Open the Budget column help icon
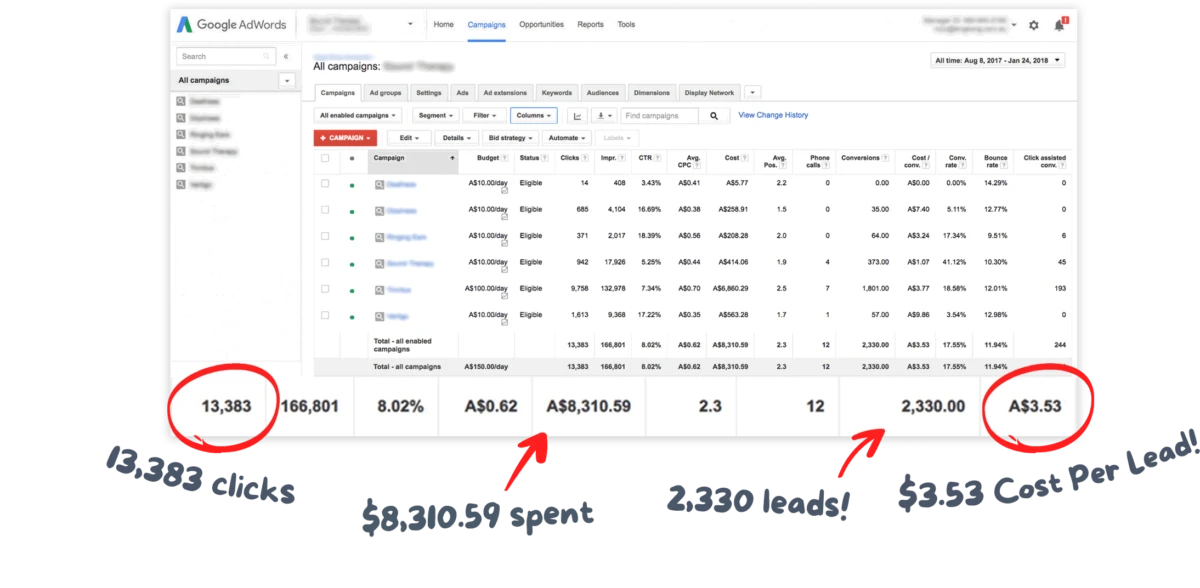The height and width of the screenshot is (588, 1200). pyautogui.click(x=504, y=158)
